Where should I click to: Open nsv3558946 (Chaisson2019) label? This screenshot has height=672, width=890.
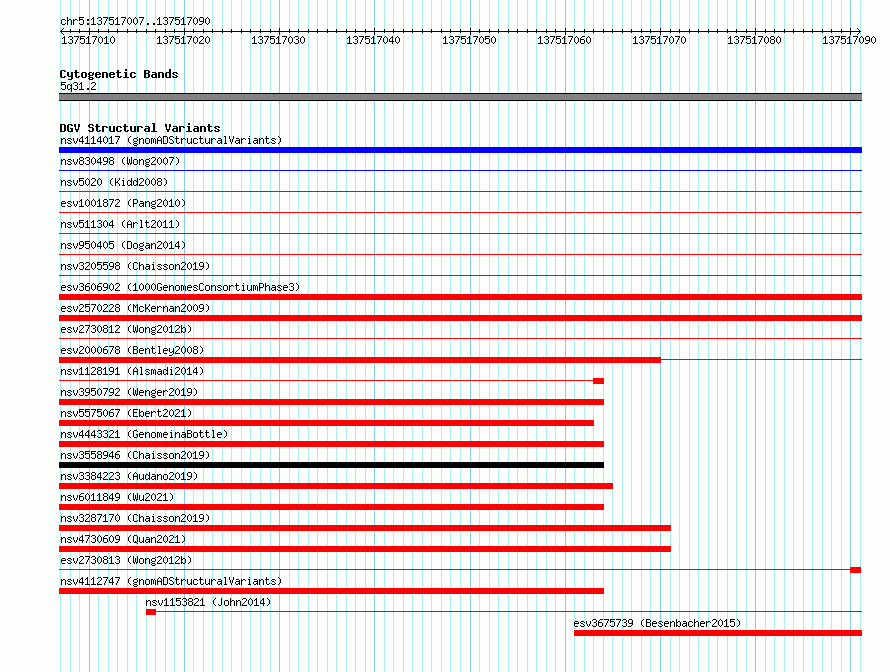coord(135,455)
